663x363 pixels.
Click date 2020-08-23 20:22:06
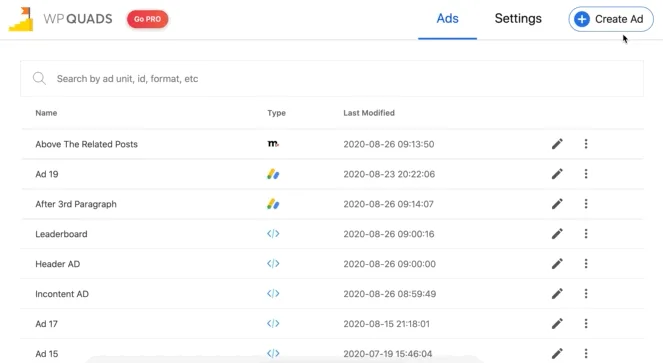point(389,174)
